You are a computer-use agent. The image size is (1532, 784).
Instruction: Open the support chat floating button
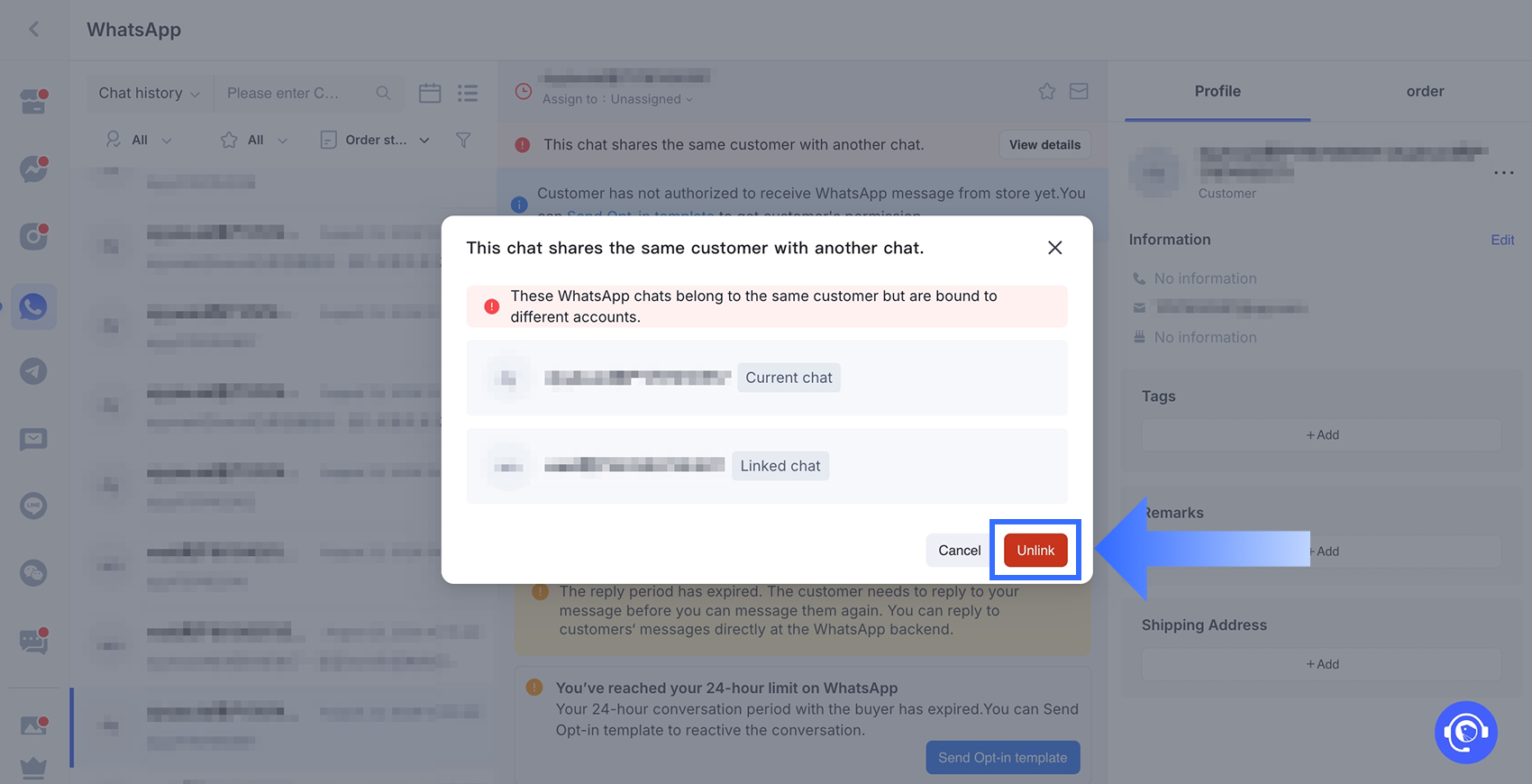click(x=1465, y=733)
